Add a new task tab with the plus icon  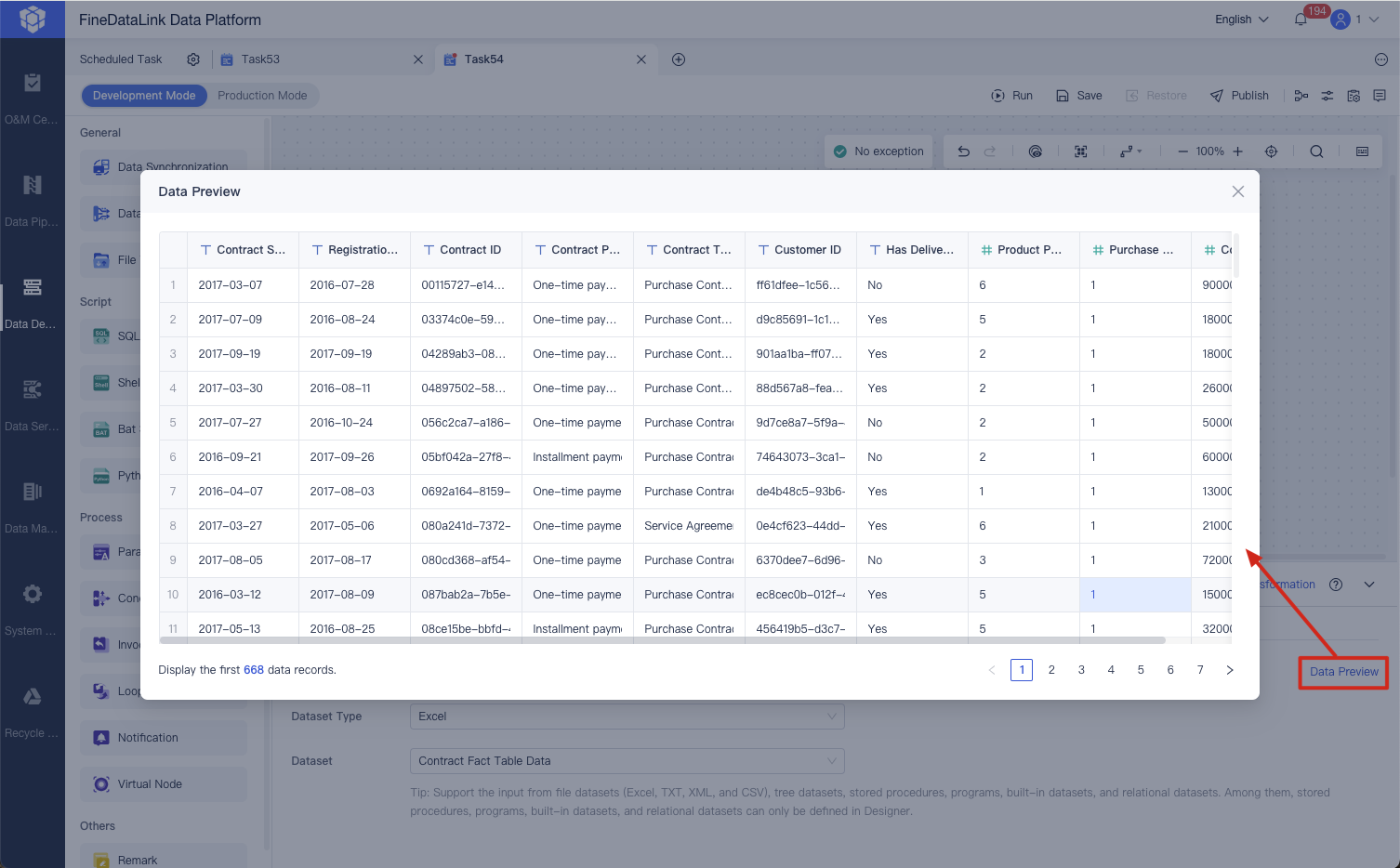point(679,59)
